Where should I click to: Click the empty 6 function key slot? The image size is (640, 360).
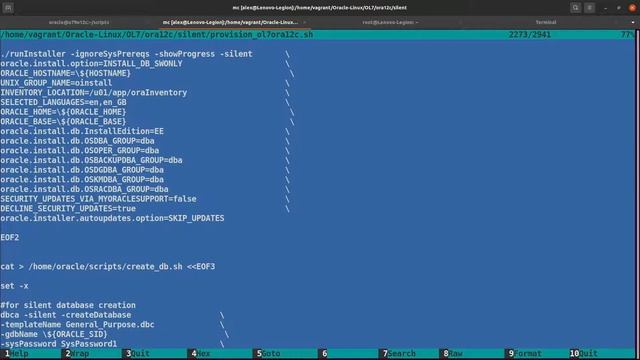[x=324, y=353]
